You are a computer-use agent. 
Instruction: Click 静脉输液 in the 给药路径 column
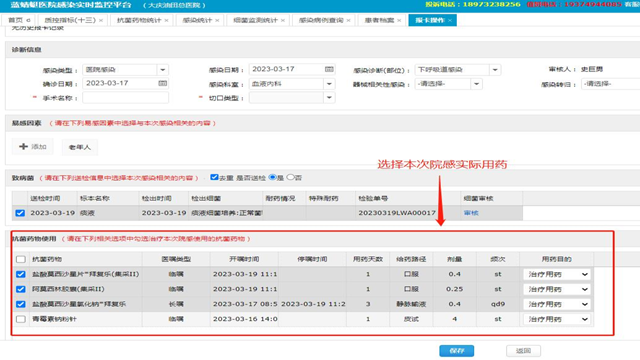(411, 304)
